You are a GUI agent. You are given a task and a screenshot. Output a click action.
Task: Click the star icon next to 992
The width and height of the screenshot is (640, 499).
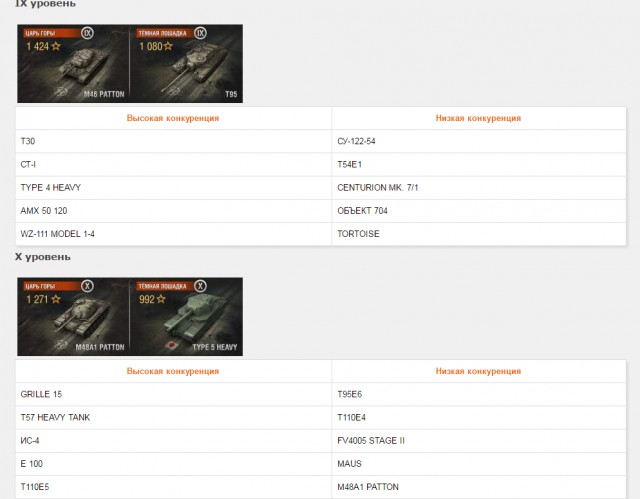coord(161,299)
